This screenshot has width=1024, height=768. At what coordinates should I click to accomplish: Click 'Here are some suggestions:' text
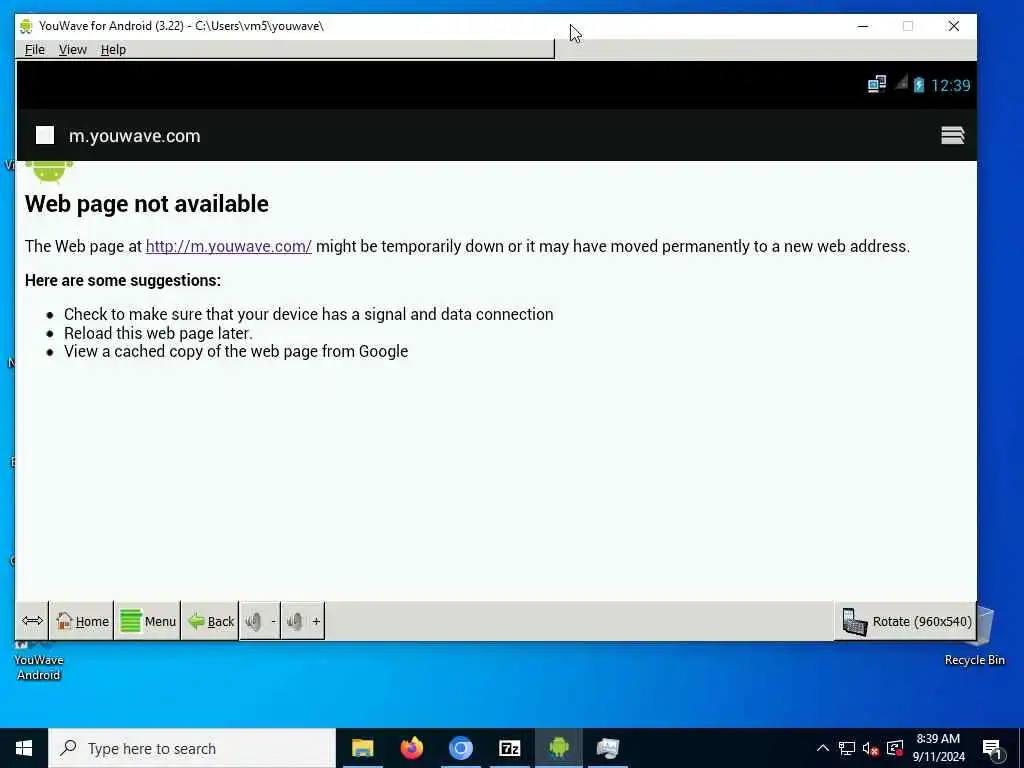(x=123, y=280)
